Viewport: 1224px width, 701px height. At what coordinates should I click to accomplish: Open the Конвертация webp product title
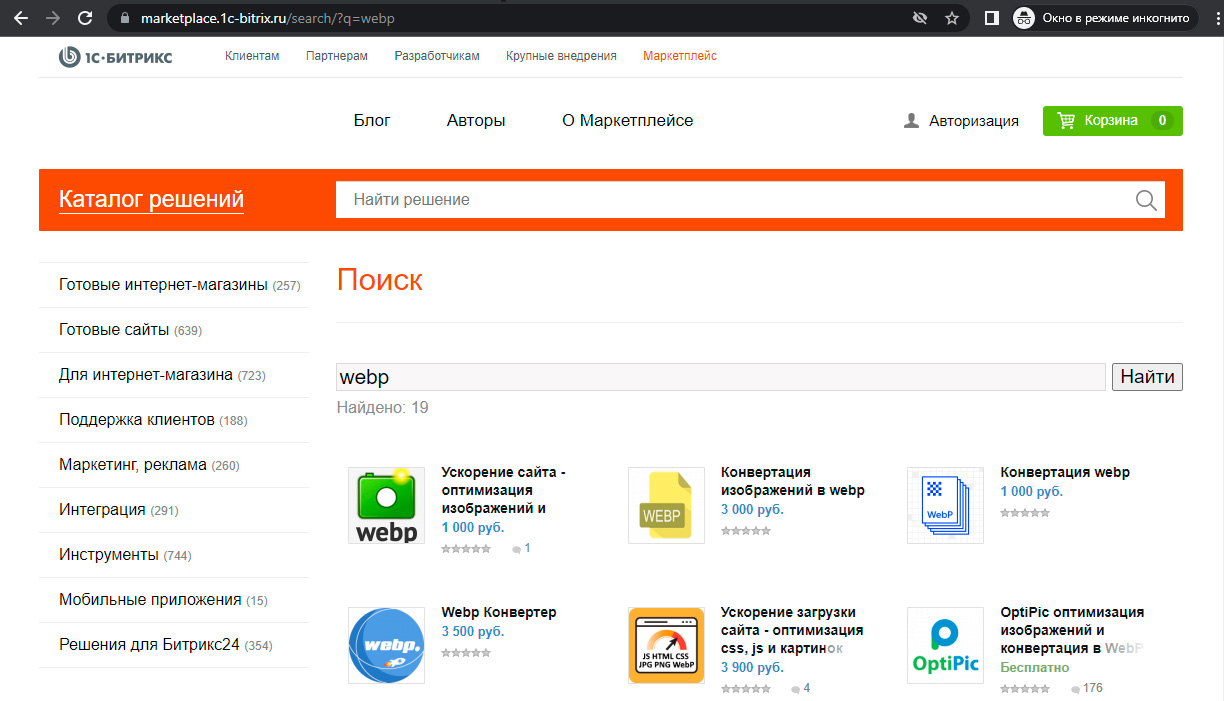(1065, 472)
